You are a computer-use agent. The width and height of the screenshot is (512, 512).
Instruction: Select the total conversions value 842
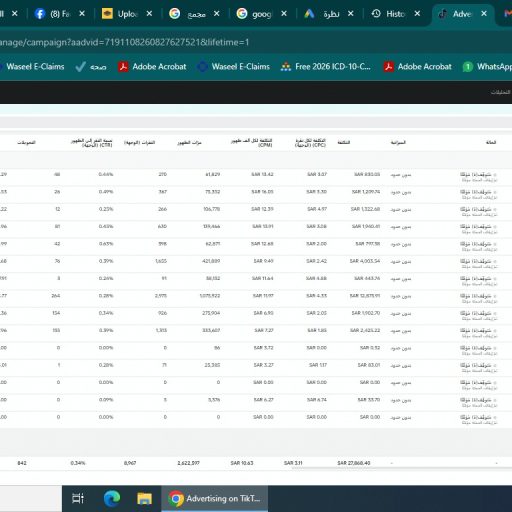click(22, 463)
